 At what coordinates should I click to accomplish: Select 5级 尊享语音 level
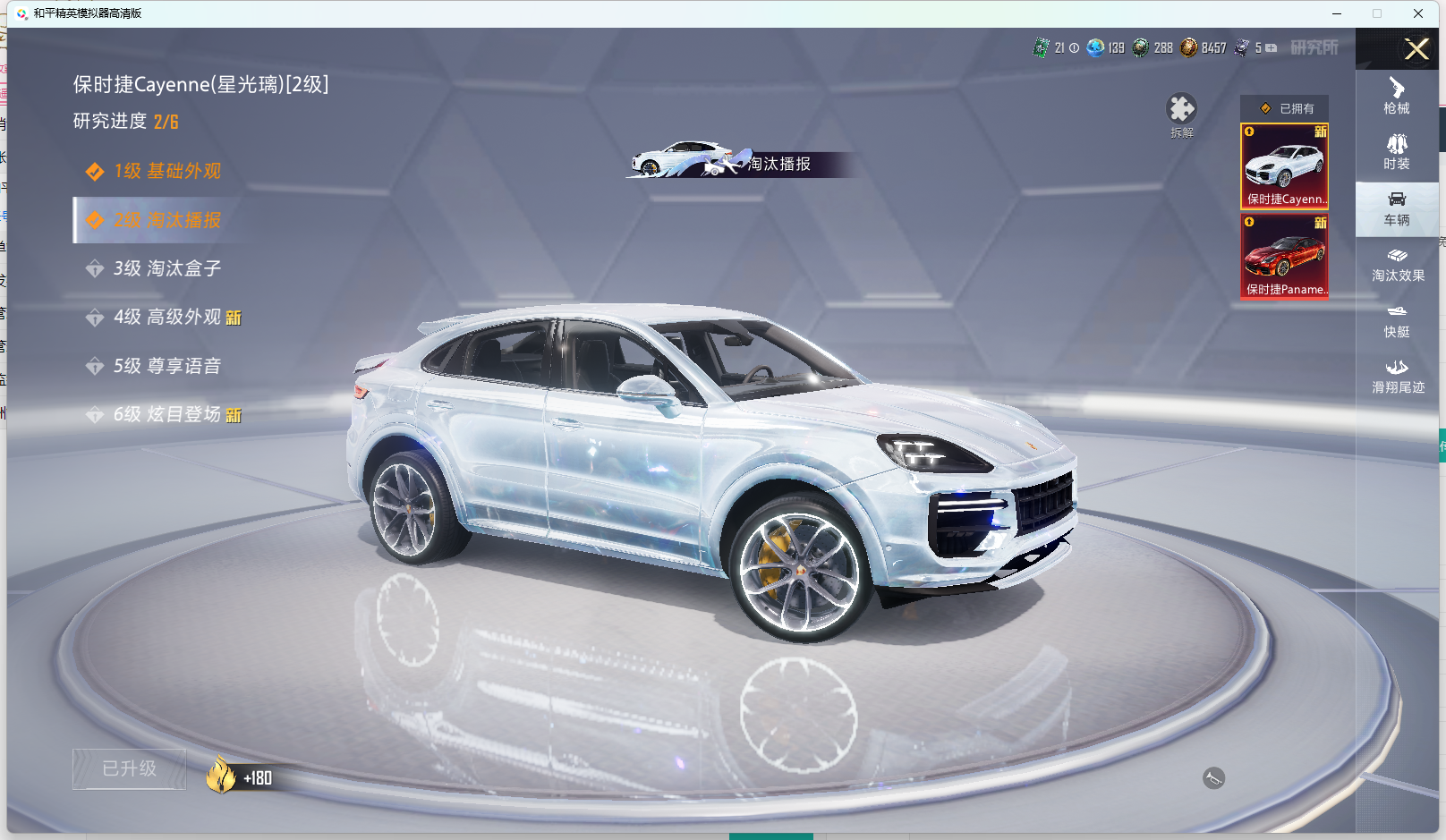166,366
